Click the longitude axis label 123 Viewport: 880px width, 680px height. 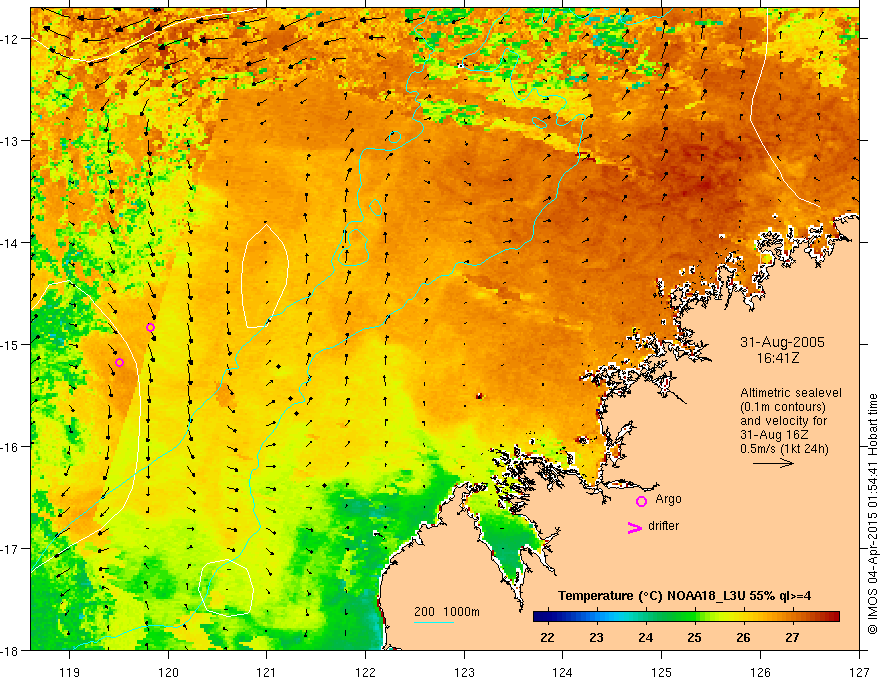(464, 672)
